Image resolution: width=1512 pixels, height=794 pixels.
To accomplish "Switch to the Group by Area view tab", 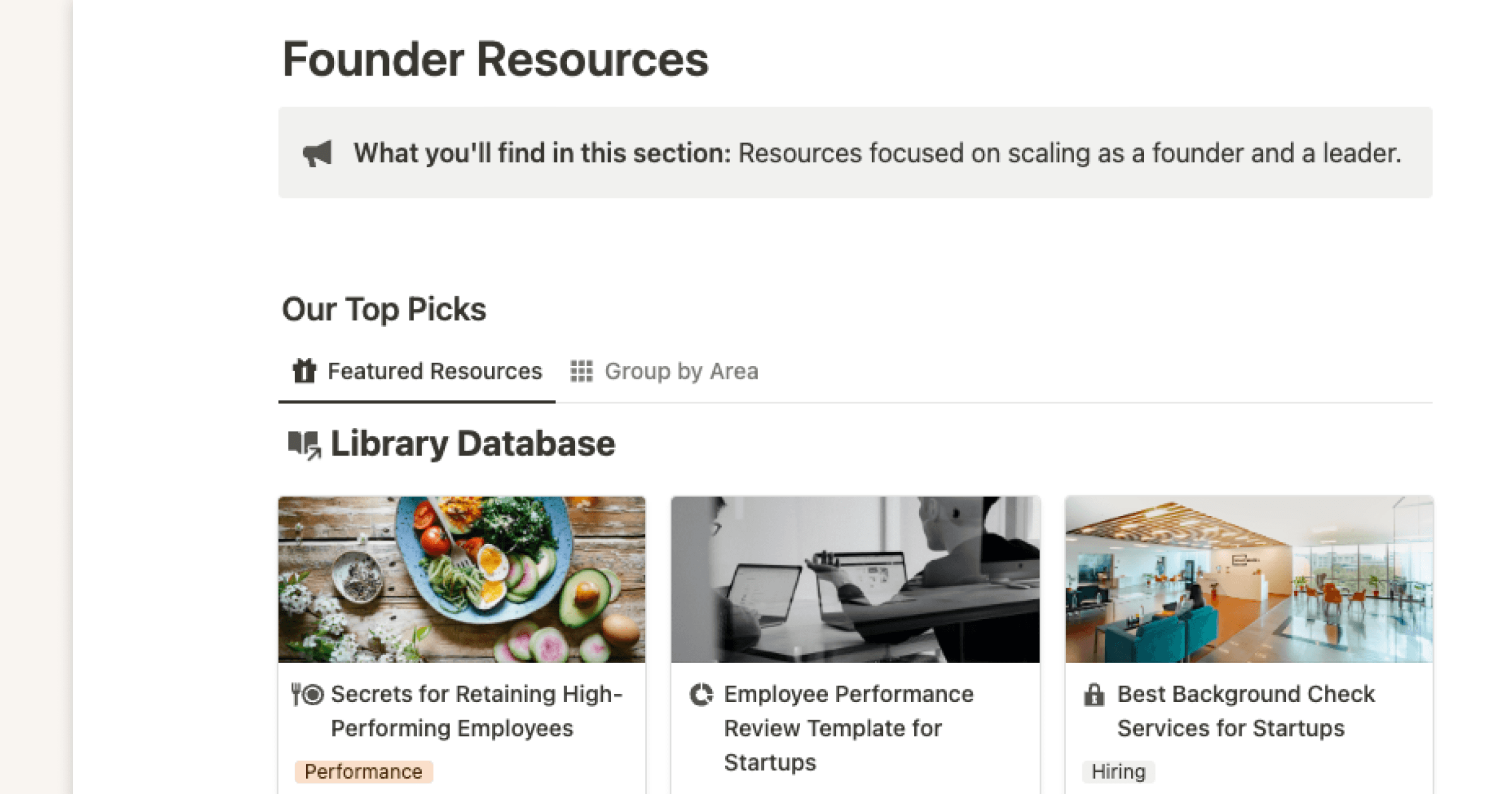I will point(681,371).
